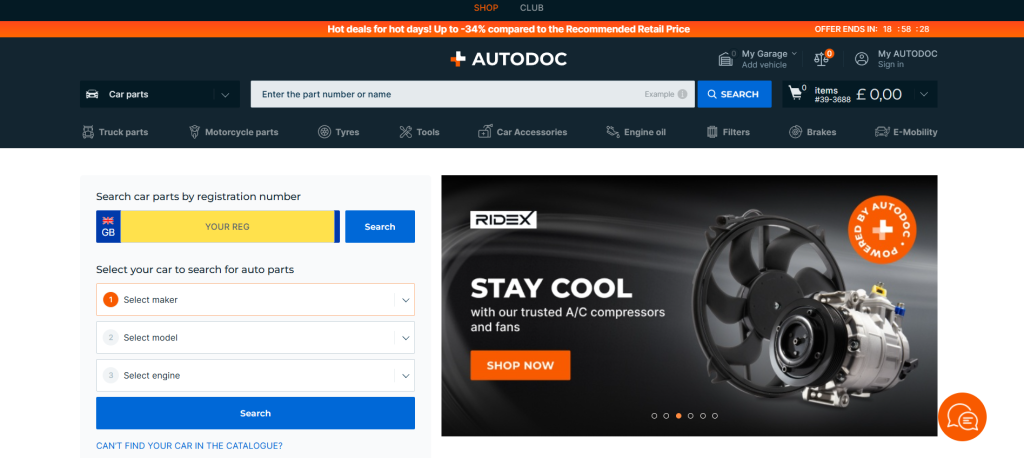Click the cart amount £ 0,00
The image size is (1024, 458).
tap(879, 94)
